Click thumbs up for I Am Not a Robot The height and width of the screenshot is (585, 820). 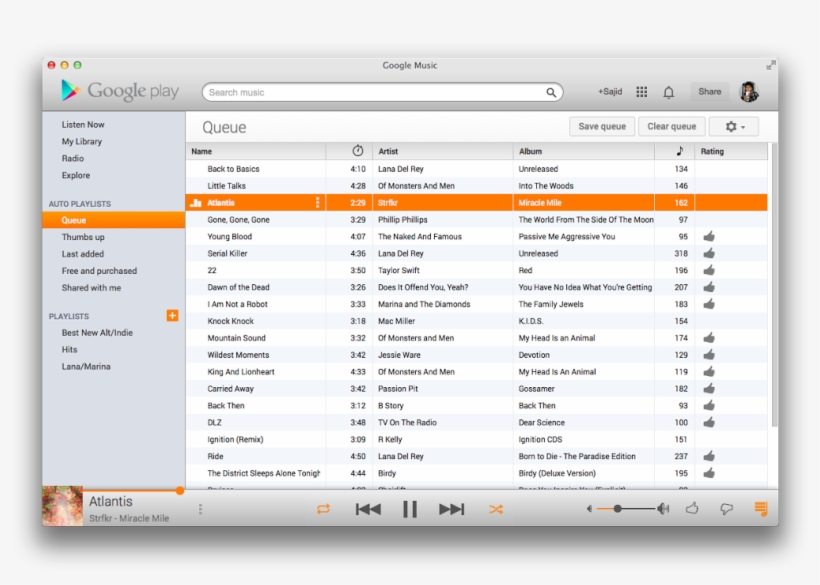click(x=709, y=304)
